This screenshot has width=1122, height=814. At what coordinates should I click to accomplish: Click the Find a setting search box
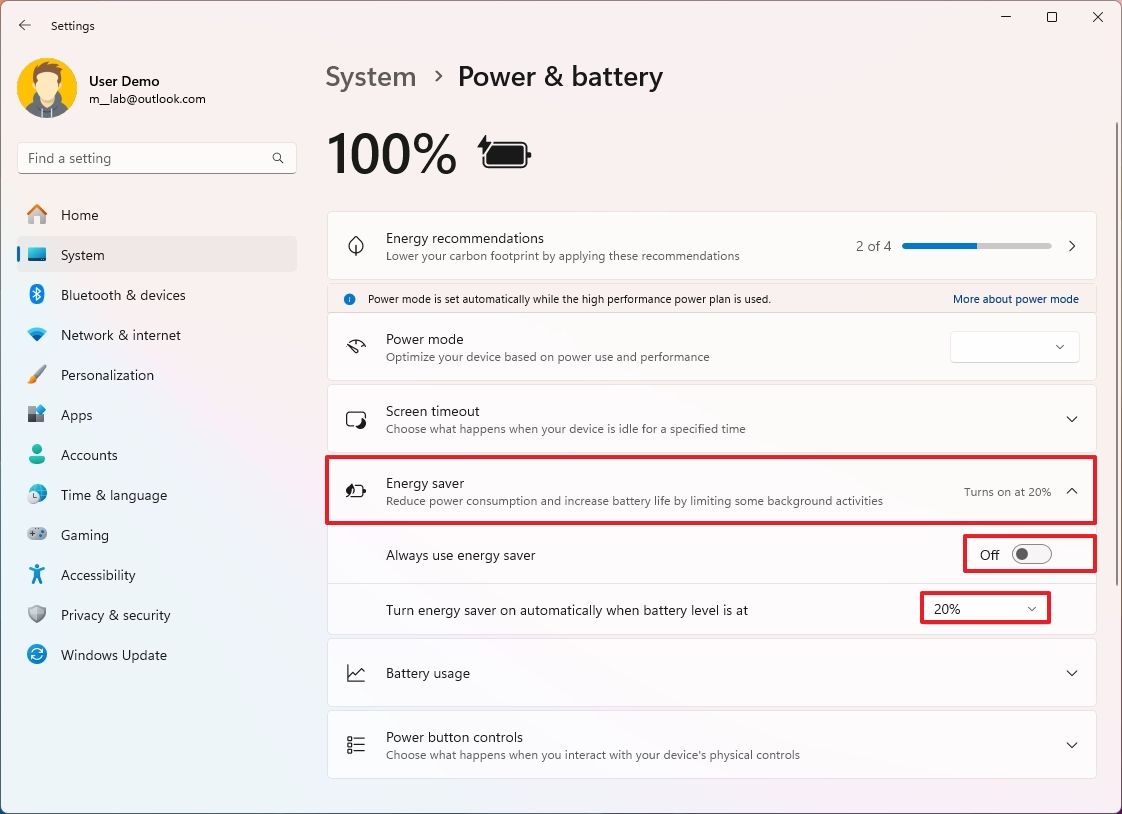[x=156, y=158]
